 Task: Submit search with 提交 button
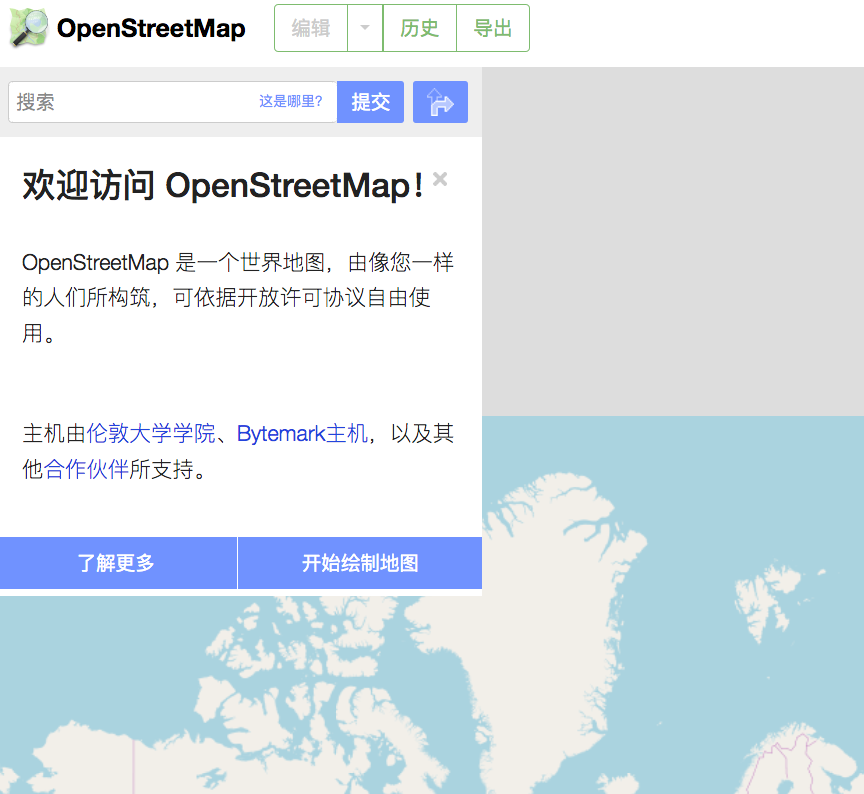(x=370, y=102)
